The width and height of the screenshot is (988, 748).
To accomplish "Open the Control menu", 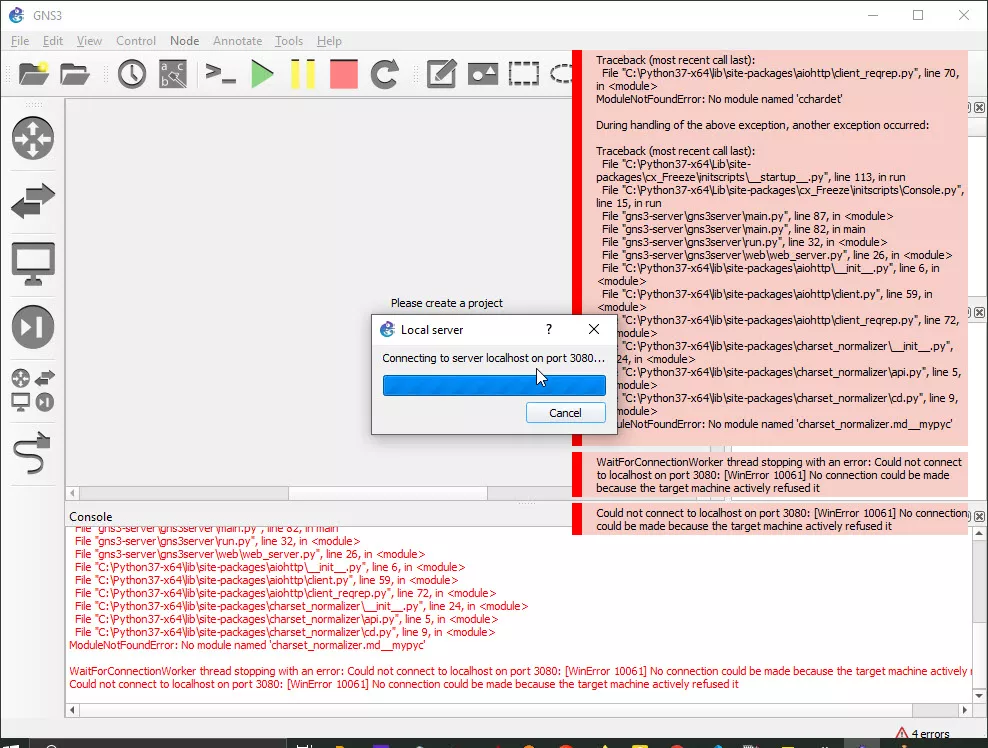I will (x=135, y=41).
